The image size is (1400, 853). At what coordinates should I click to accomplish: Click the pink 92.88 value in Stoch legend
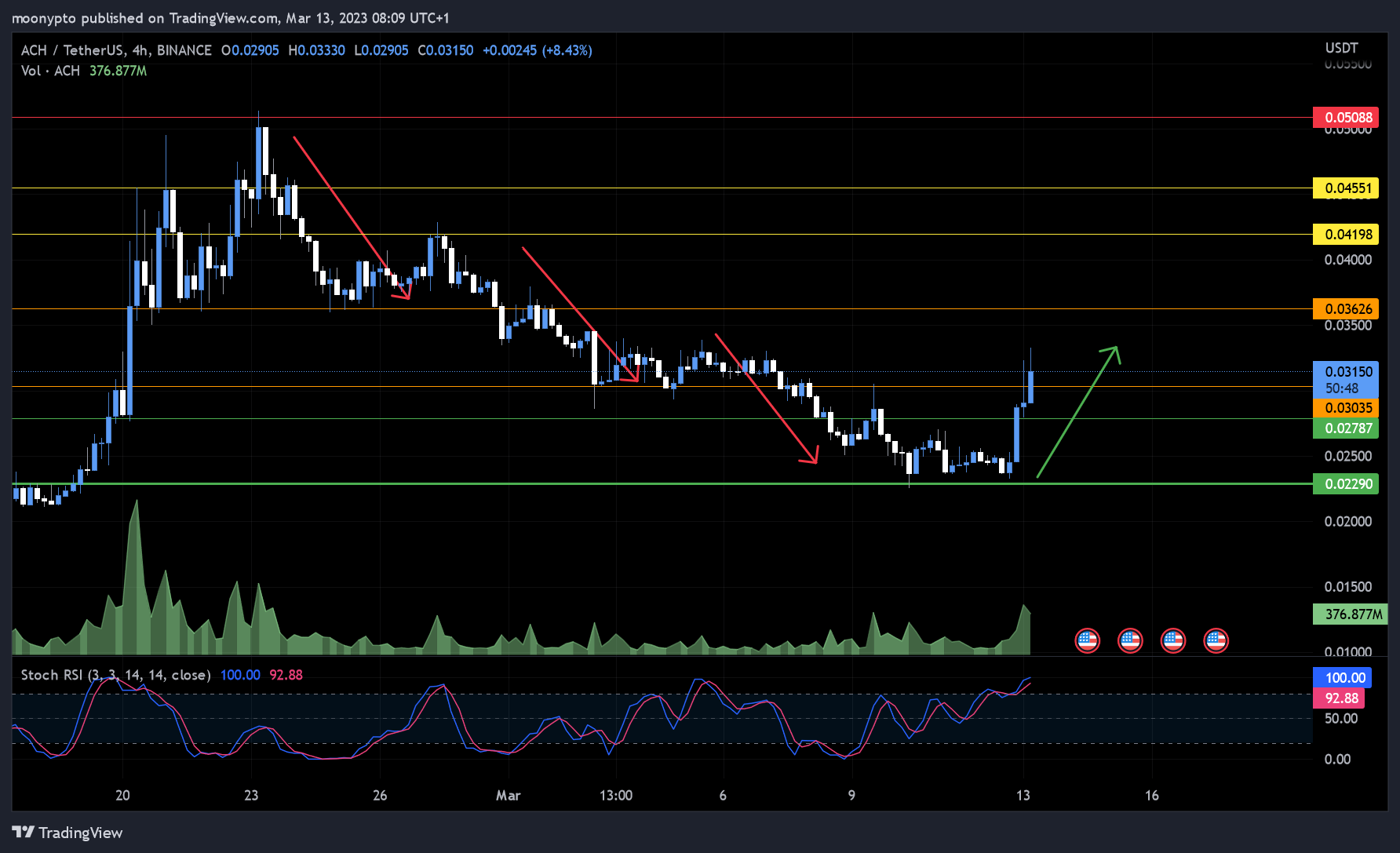[x=286, y=675]
